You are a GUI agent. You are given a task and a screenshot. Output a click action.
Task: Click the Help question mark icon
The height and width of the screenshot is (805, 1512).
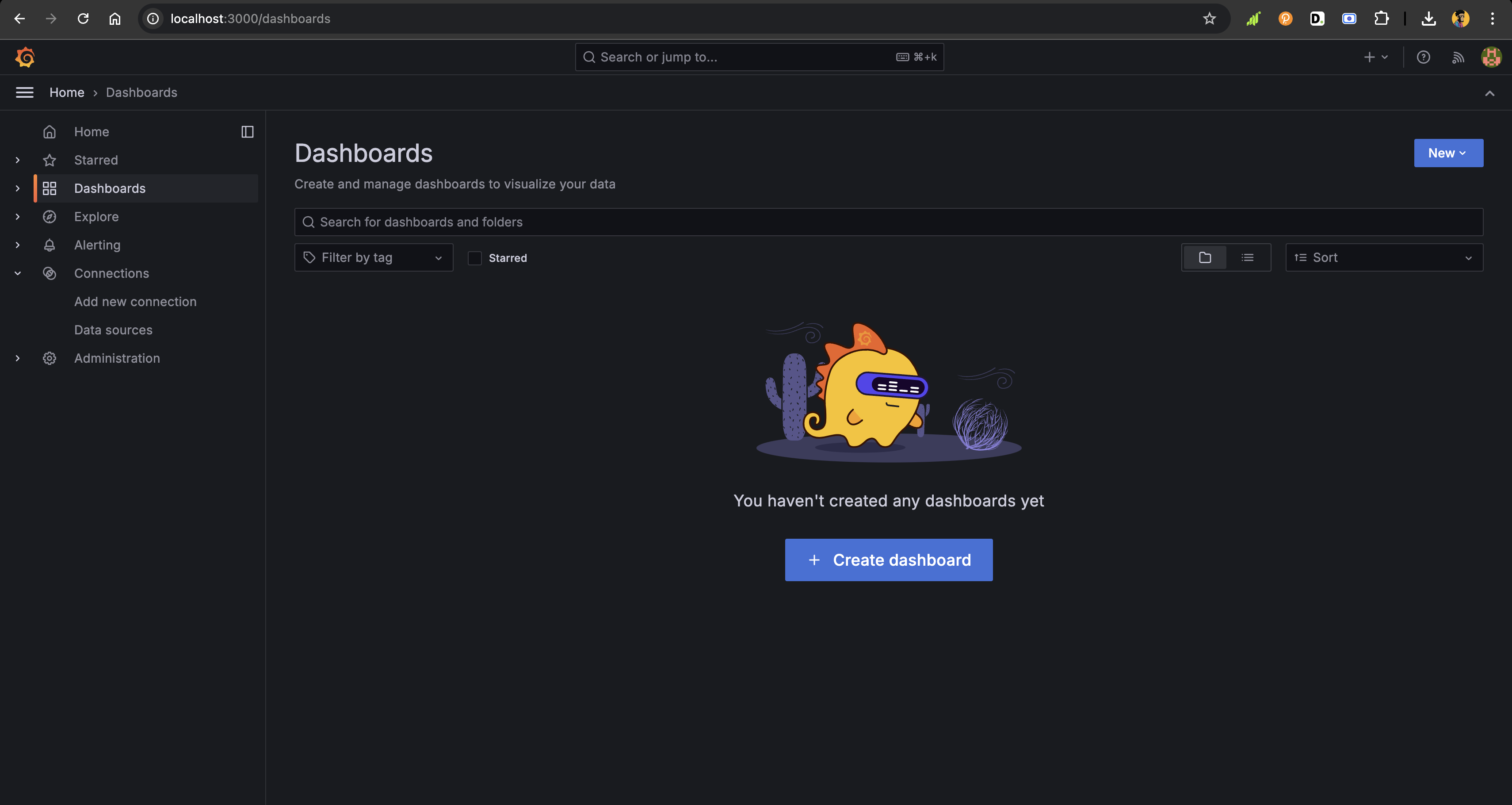(x=1423, y=57)
